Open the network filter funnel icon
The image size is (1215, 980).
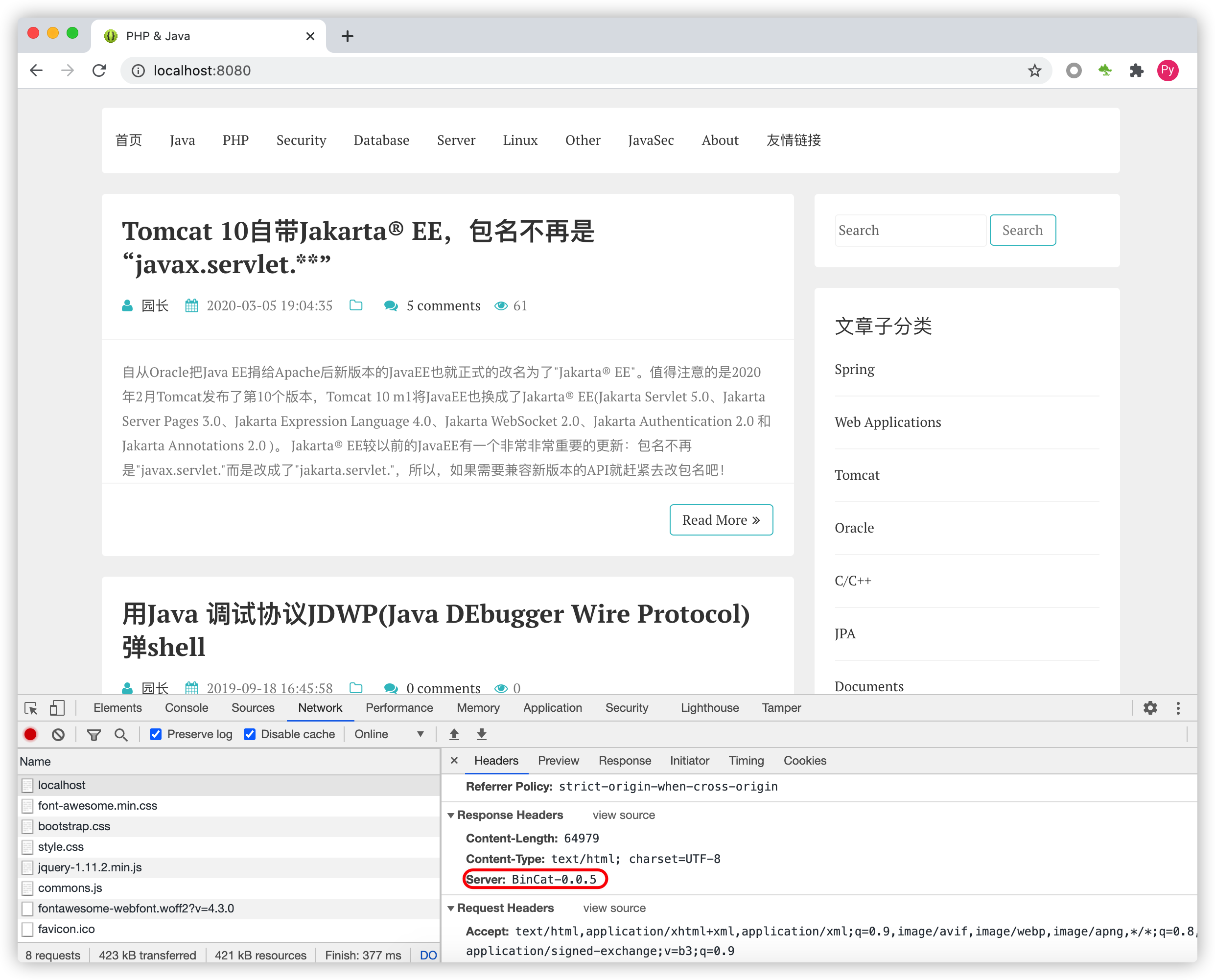(x=93, y=734)
